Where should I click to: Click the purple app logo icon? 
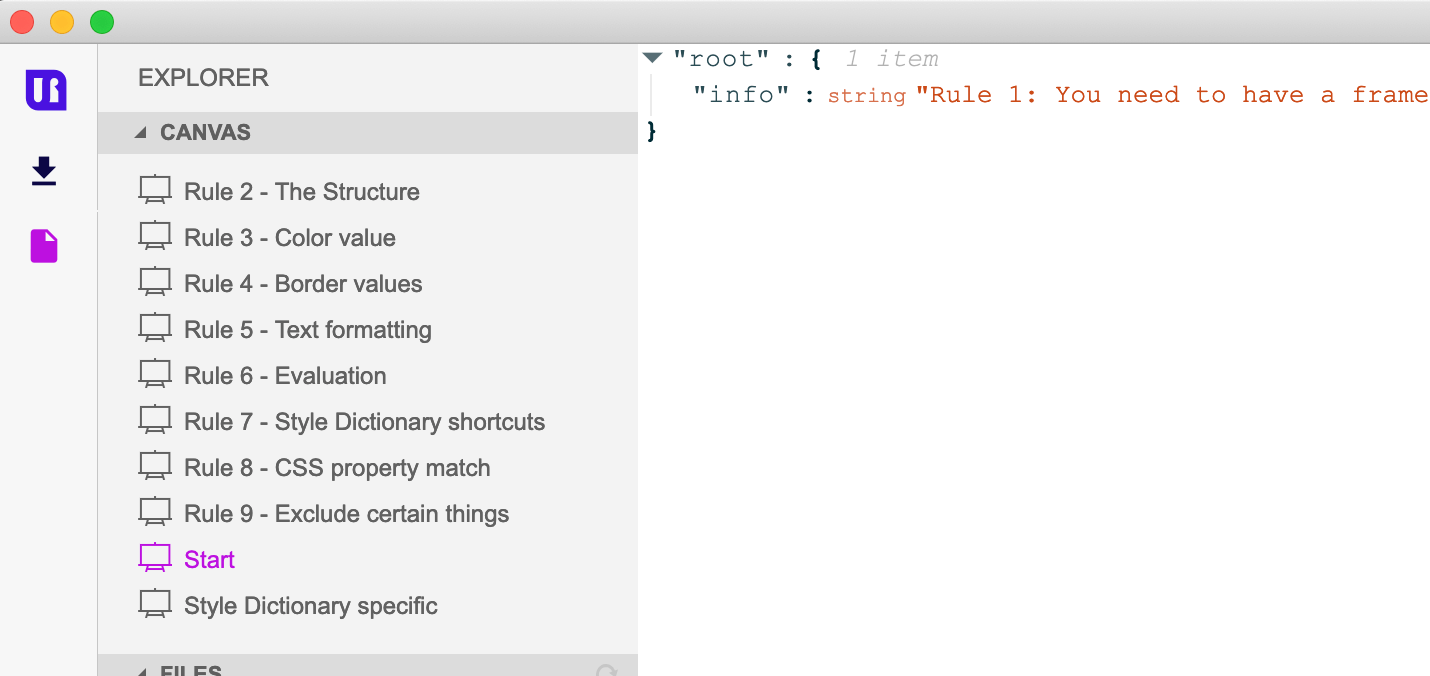point(46,90)
